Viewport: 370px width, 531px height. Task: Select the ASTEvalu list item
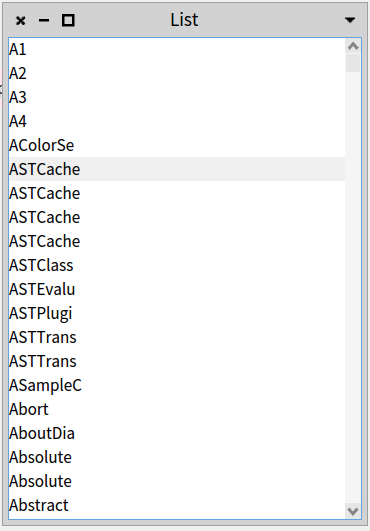click(x=177, y=289)
